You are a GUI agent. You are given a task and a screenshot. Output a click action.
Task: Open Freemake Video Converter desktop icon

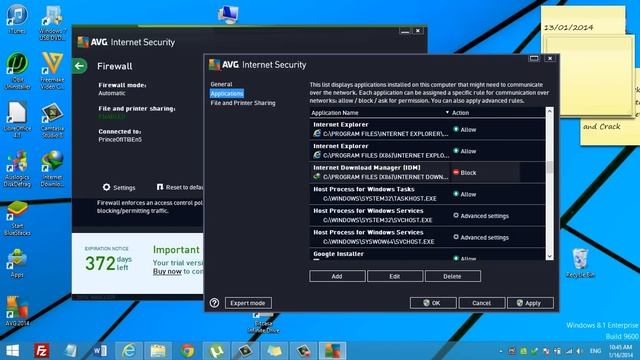pos(52,71)
